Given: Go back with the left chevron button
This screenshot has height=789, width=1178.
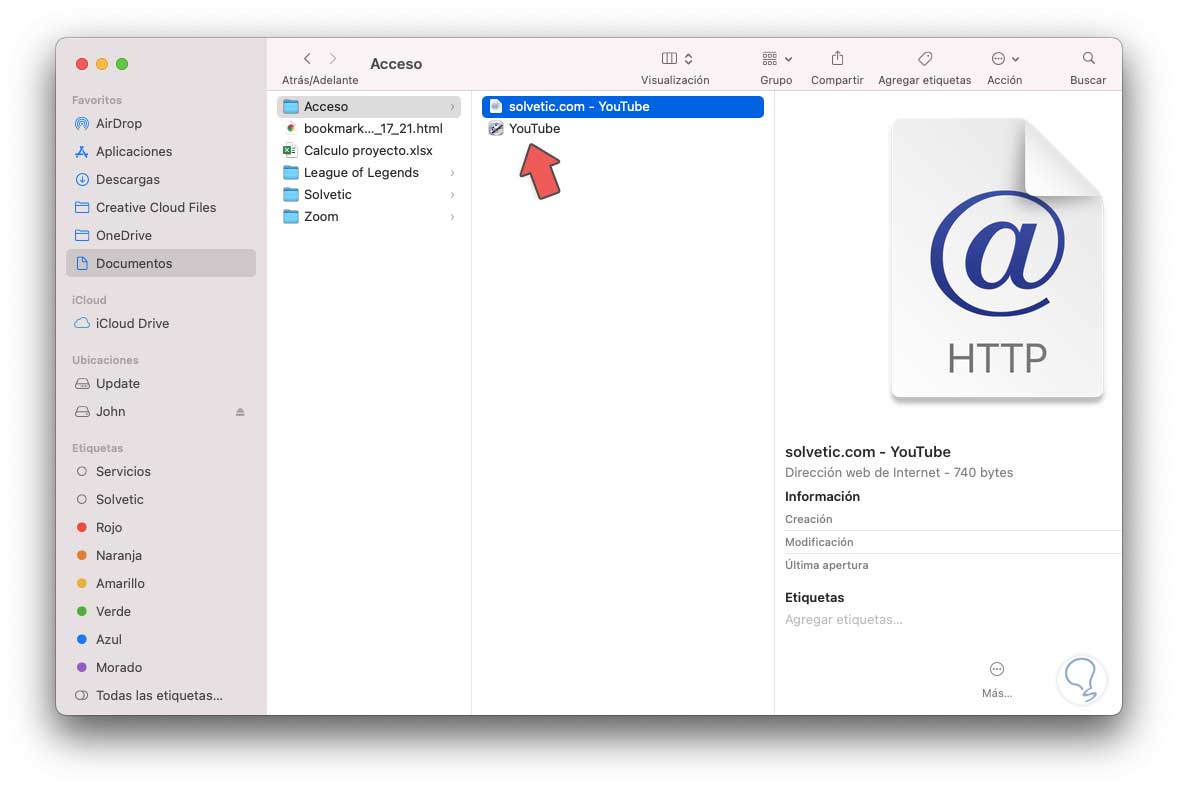Looking at the screenshot, I should click(307, 59).
